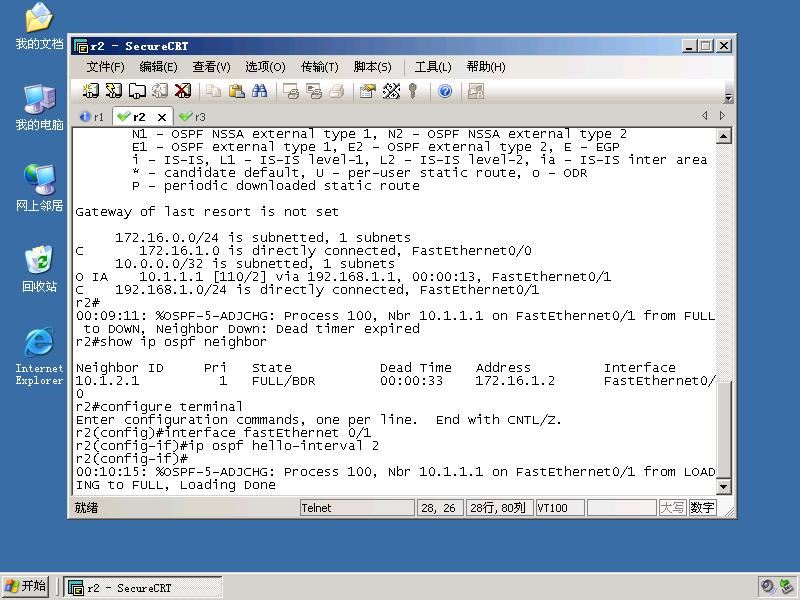Viewport: 800px width, 600px height.
Task: Click the SecureCRT title bar app icon
Action: pyautogui.click(x=81, y=46)
